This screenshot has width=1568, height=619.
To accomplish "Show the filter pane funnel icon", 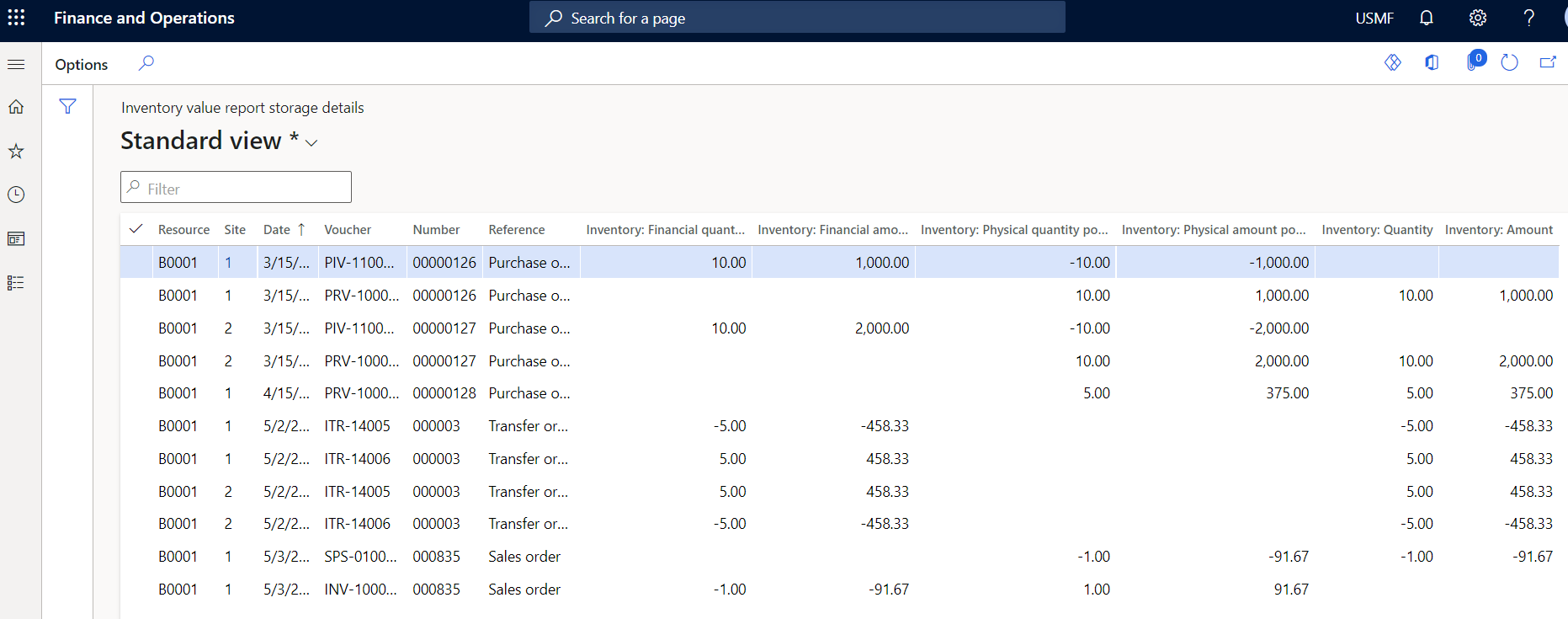I will point(67,106).
